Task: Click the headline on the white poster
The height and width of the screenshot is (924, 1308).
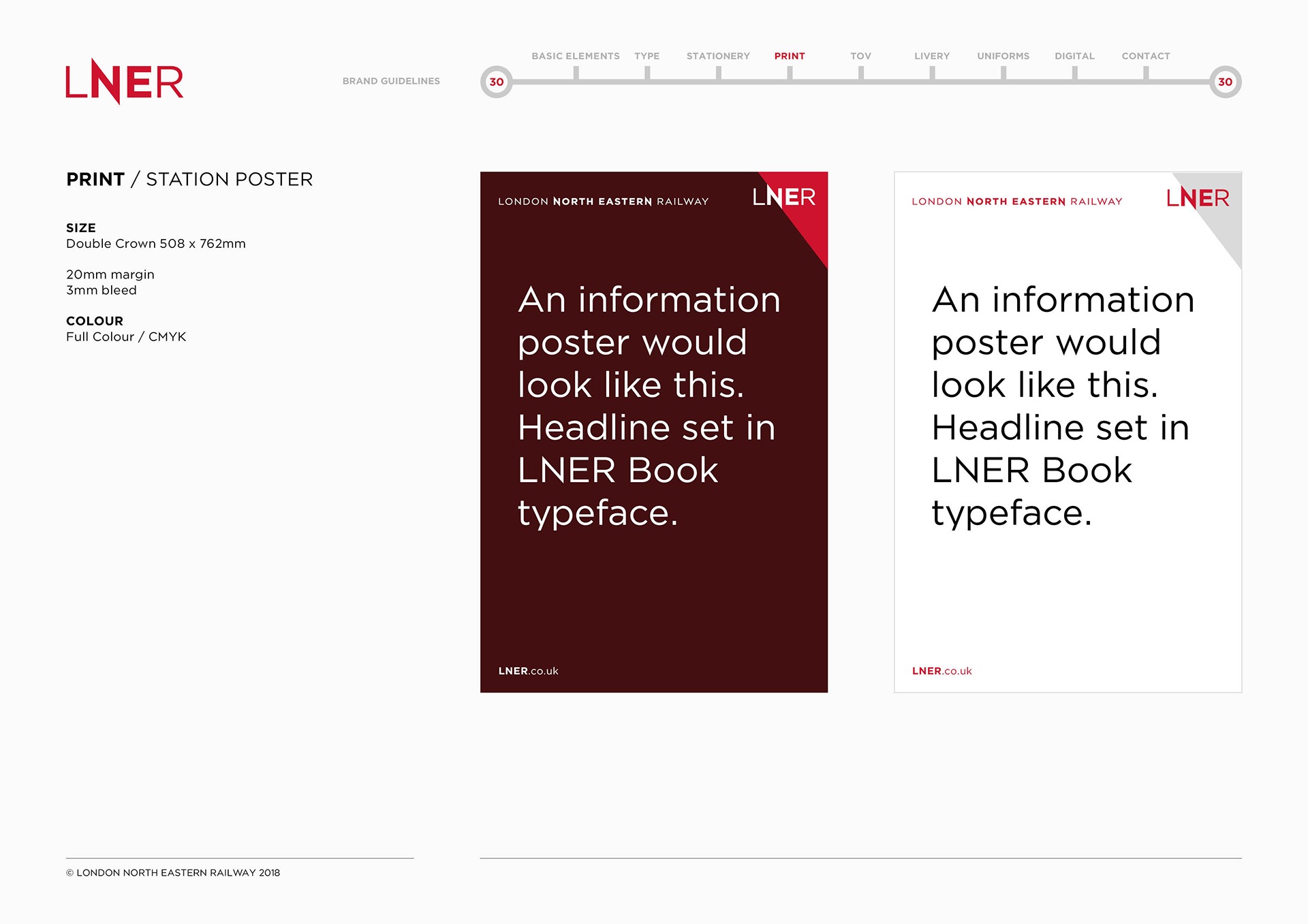Action: pos(1063,407)
